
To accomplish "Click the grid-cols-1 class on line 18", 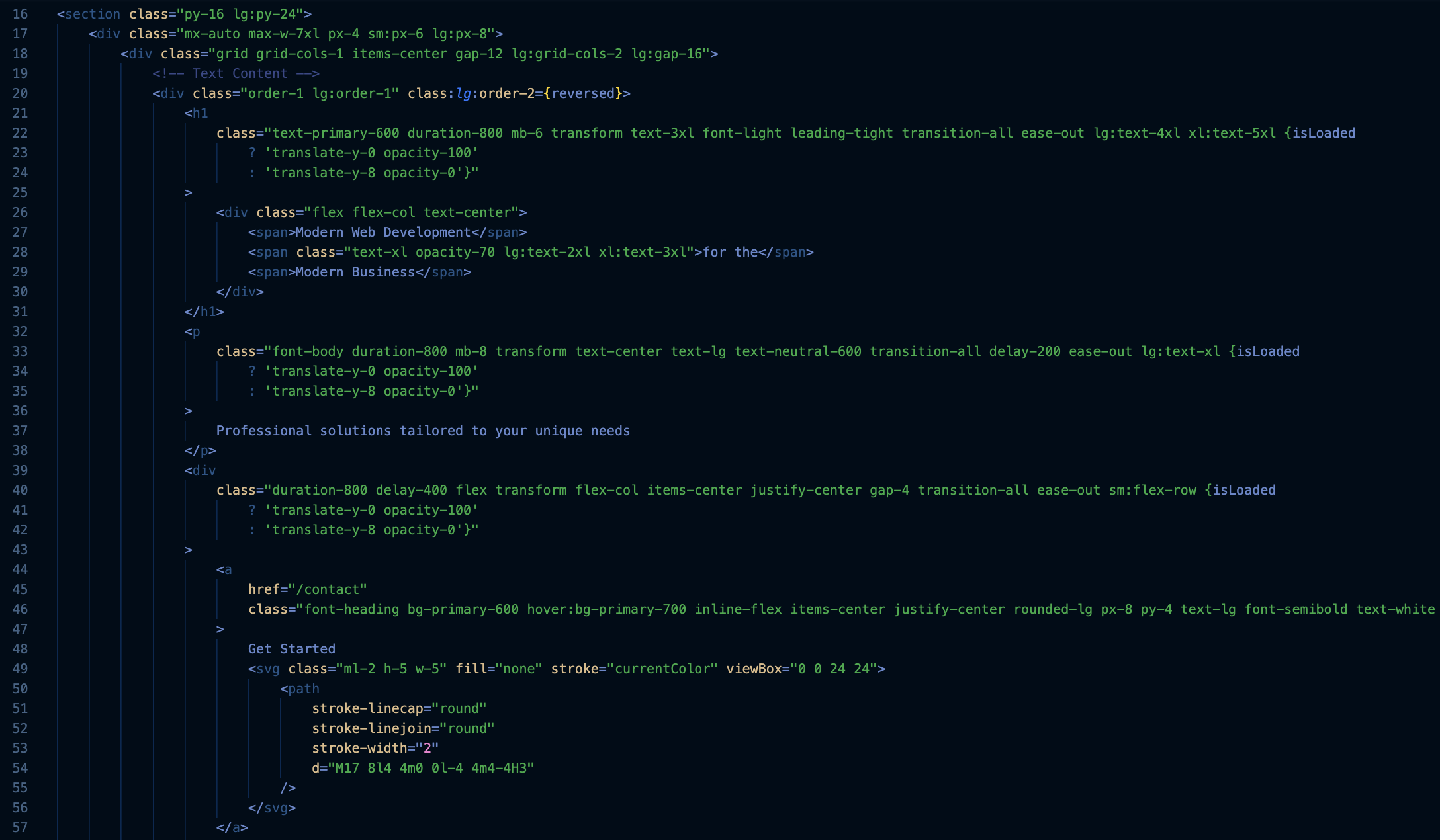I will [300, 54].
